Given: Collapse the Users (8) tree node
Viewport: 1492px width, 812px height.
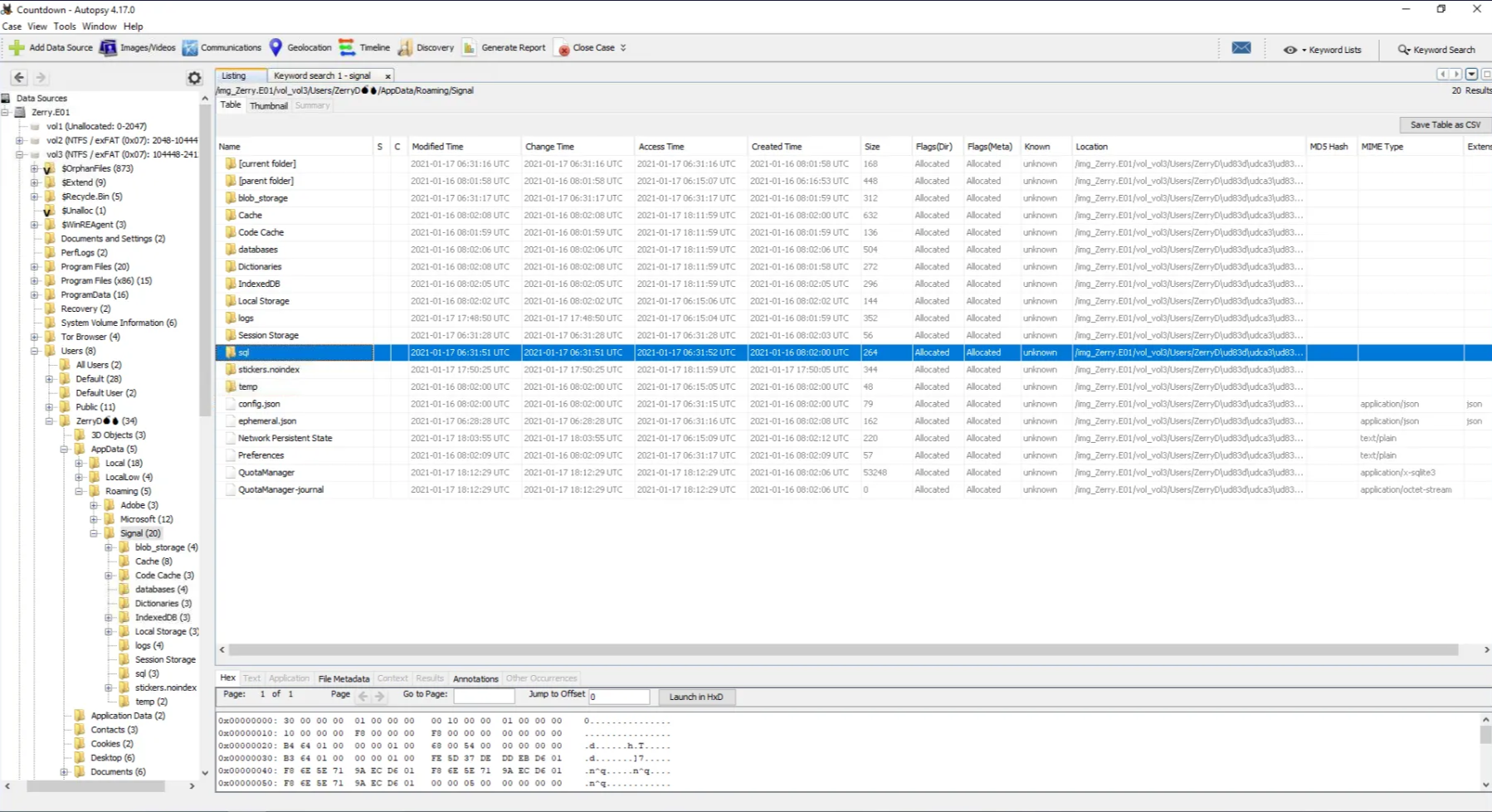Looking at the screenshot, I should (34, 351).
